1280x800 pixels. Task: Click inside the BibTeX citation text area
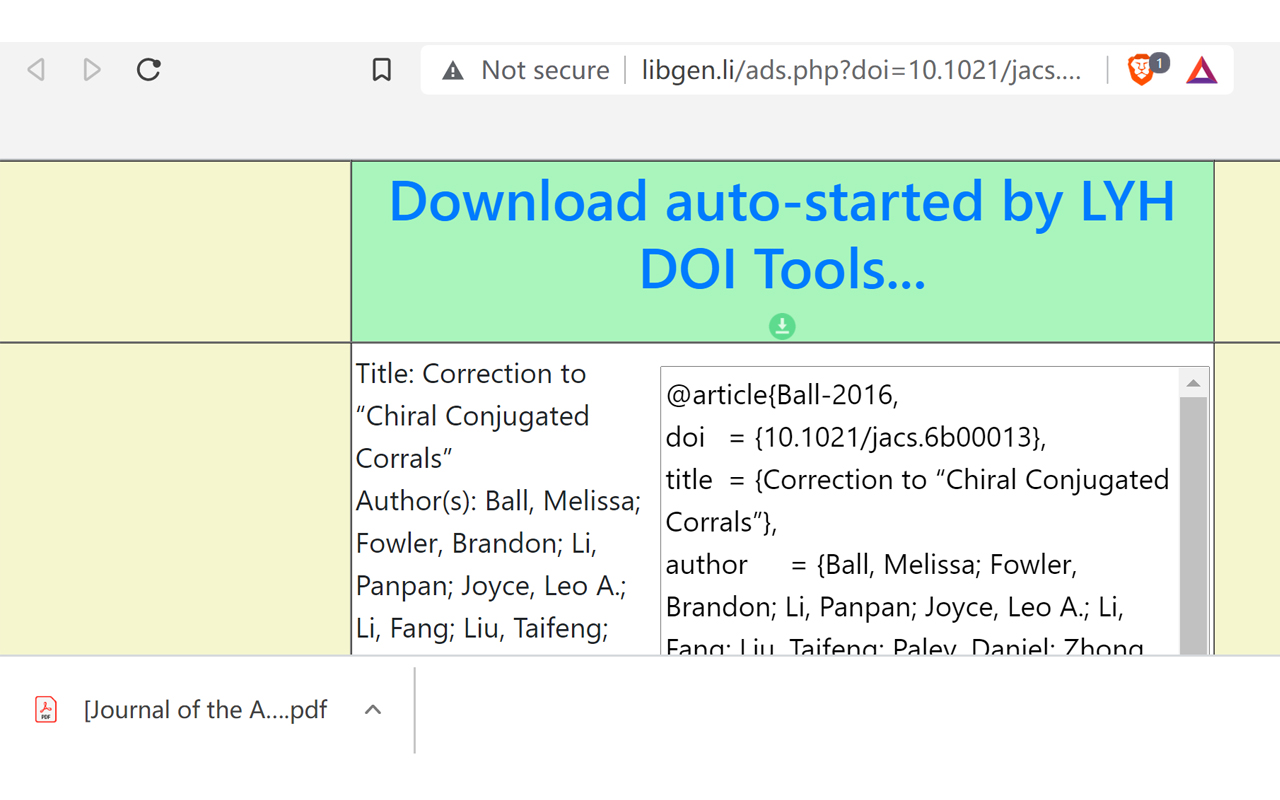[x=920, y=511]
